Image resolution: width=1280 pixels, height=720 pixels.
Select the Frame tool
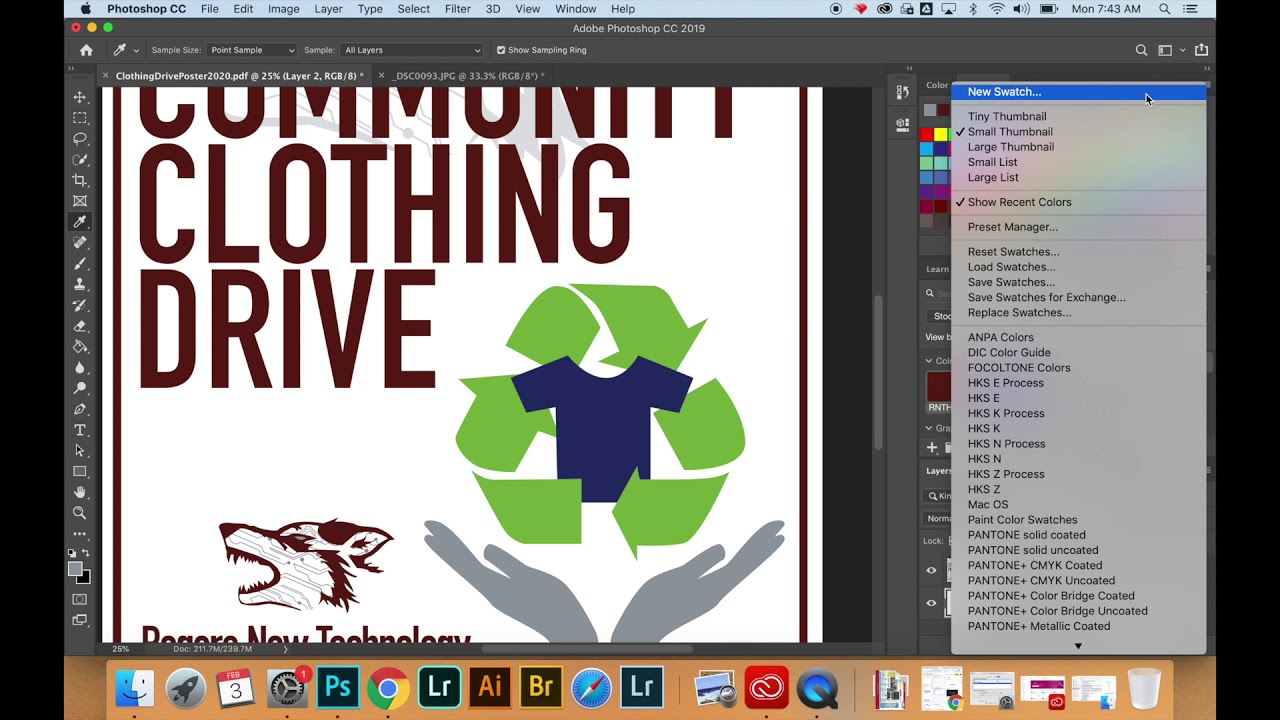point(80,201)
